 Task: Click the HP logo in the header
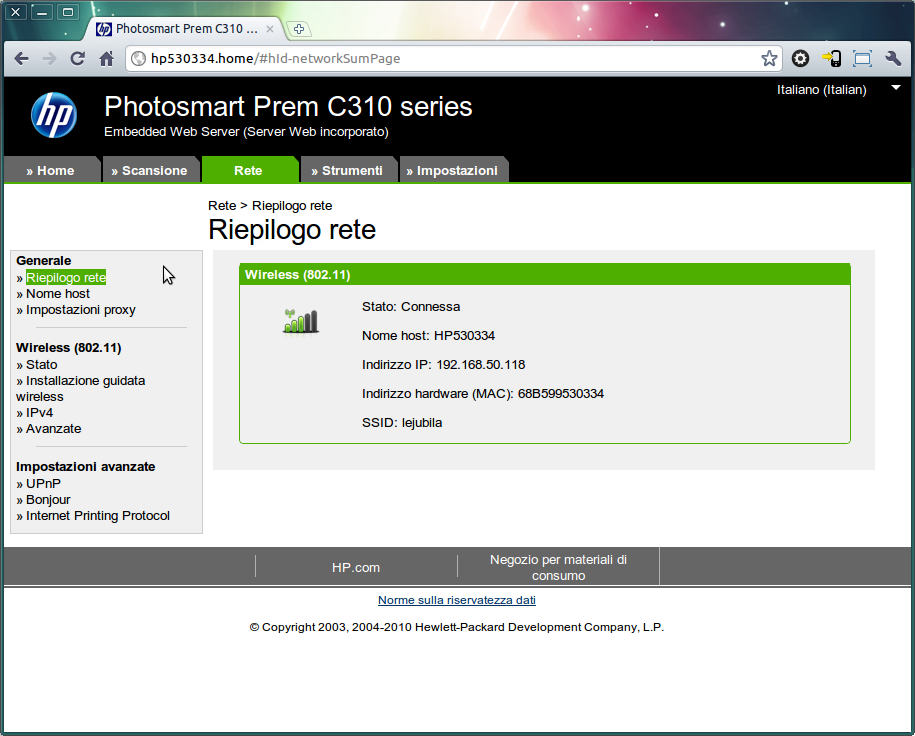click(x=54, y=115)
